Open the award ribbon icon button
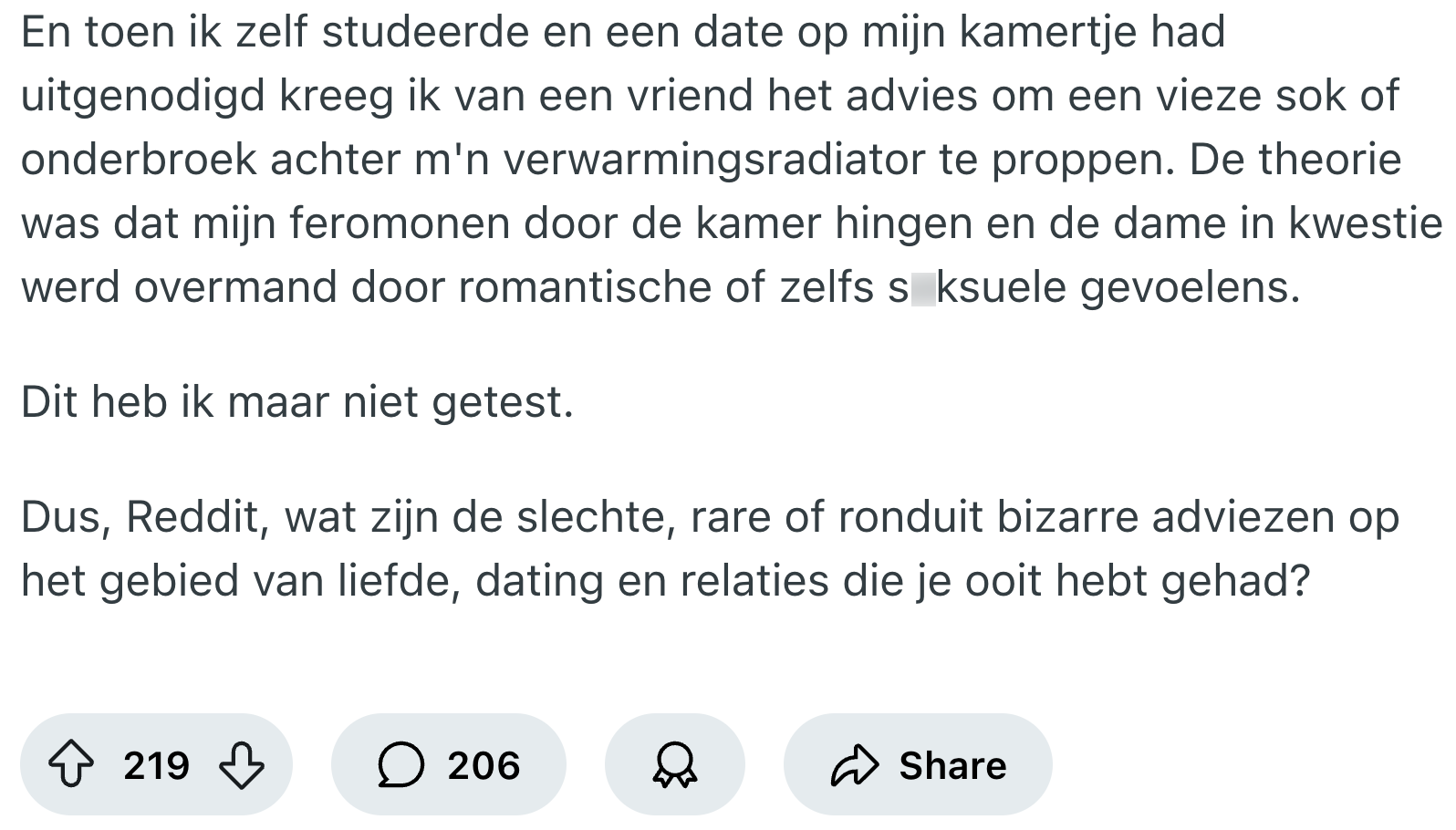The height and width of the screenshot is (830, 1456). (674, 764)
